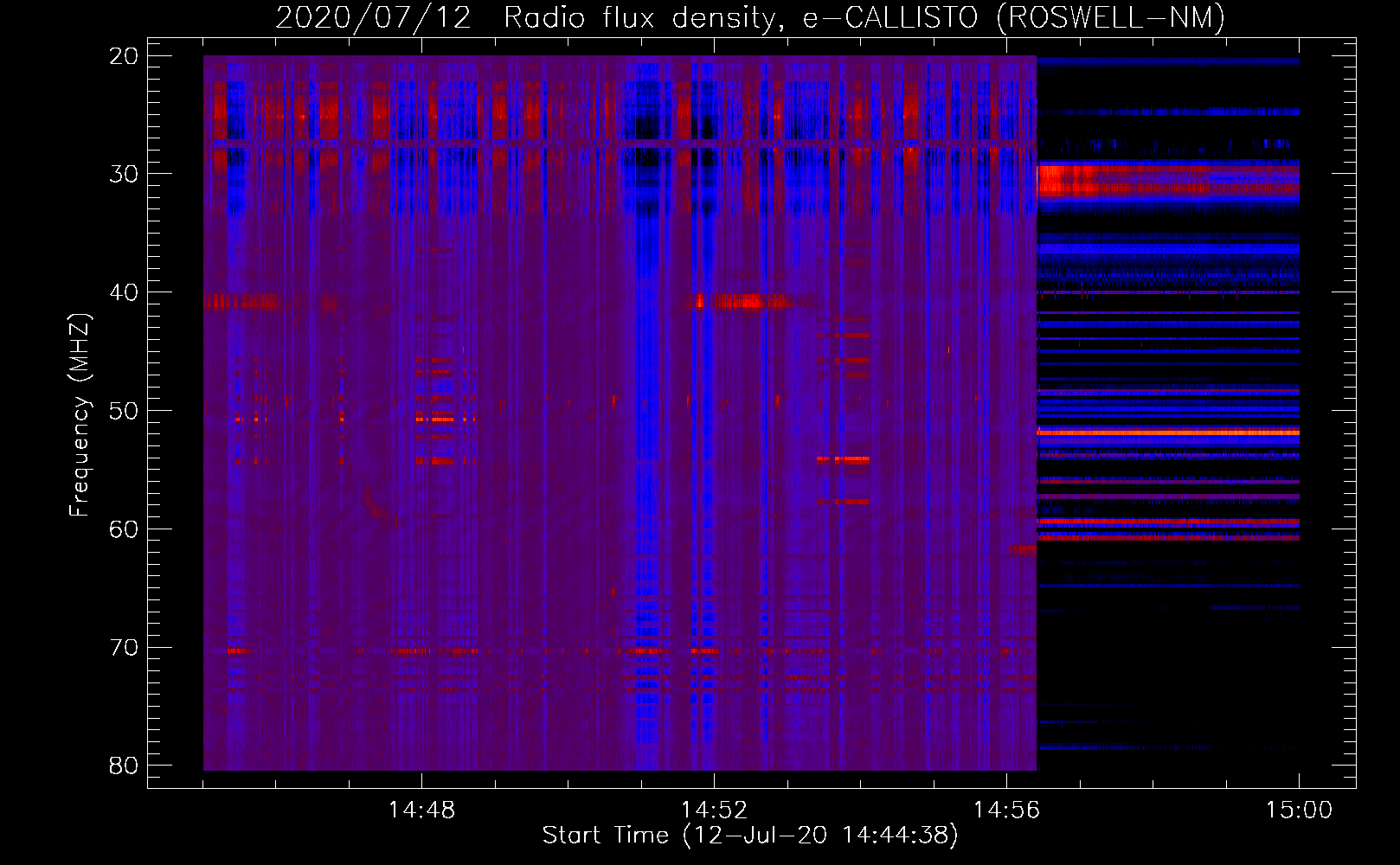Click the bright red-white burst near 30 MHz after 14:56
The height and width of the screenshot is (865, 1400).
pyautogui.click(x=1067, y=182)
